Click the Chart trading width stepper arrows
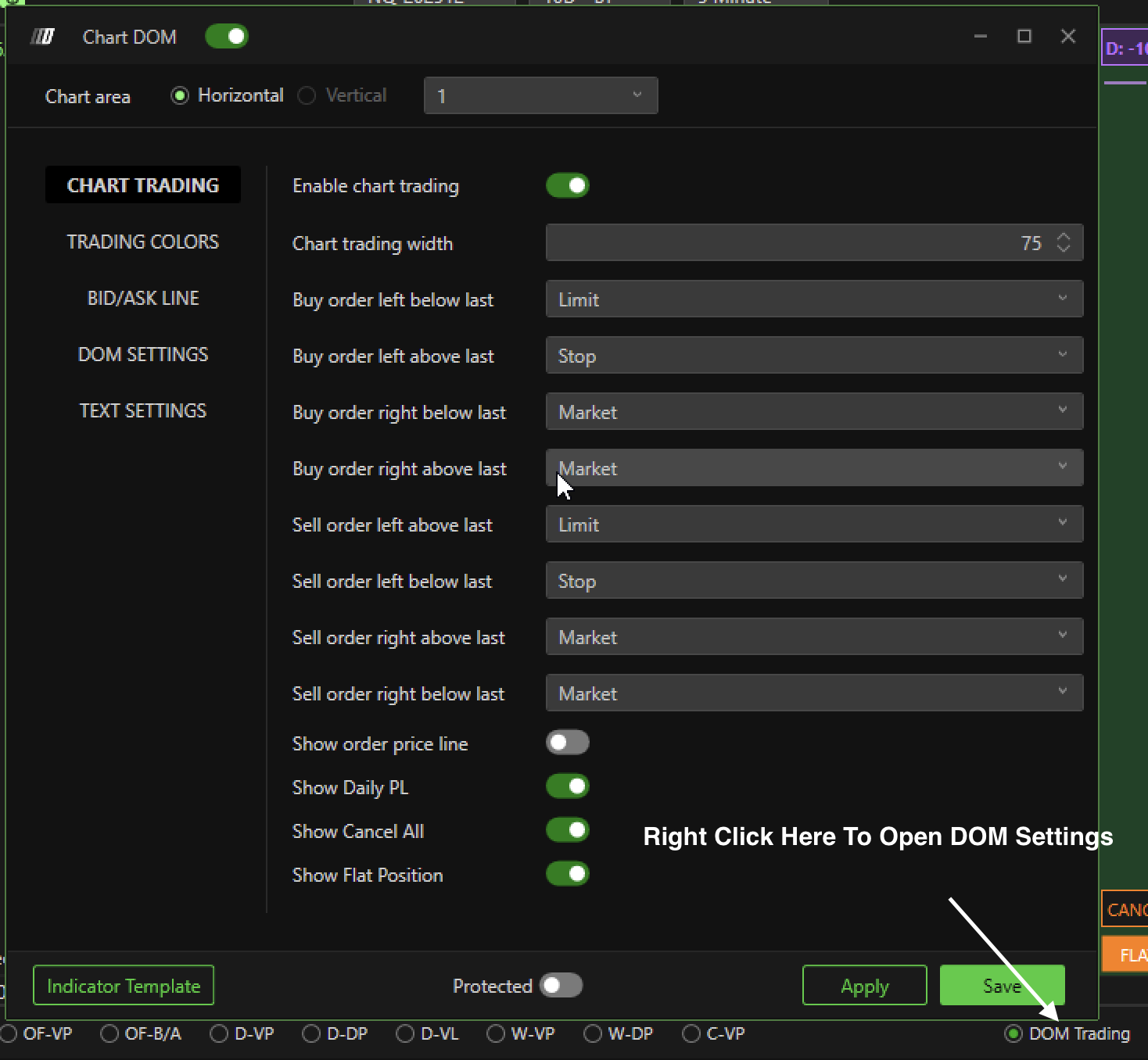This screenshot has height=1060, width=1148. coord(1063,243)
